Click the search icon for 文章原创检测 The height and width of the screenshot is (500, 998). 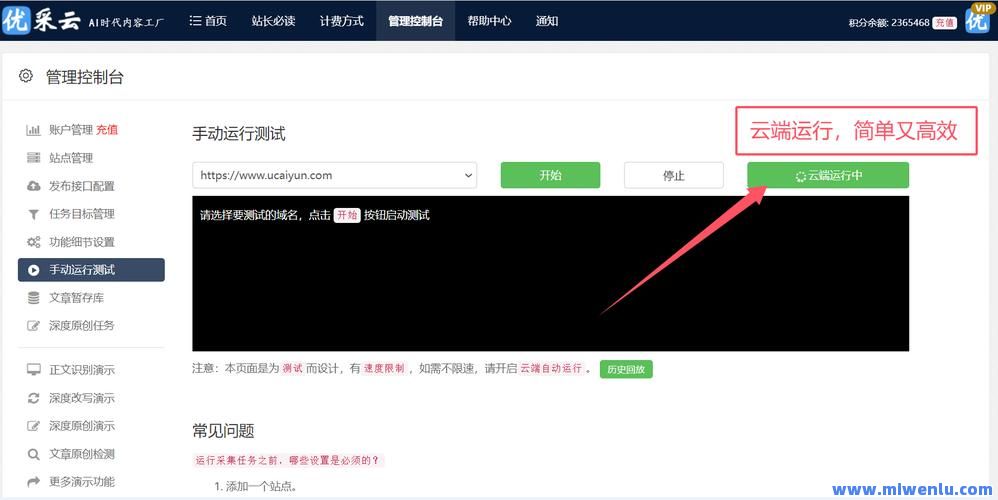33,454
